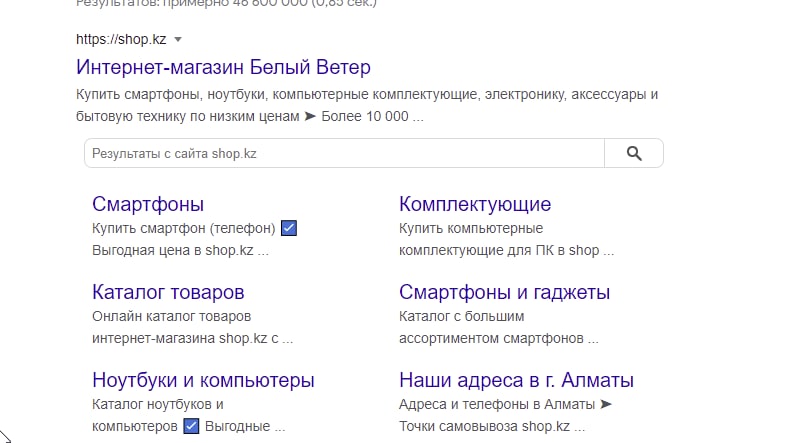Viewport: 792px width, 443px height.
Task: Click the magnifier search button for shop.kz
Action: (634, 153)
